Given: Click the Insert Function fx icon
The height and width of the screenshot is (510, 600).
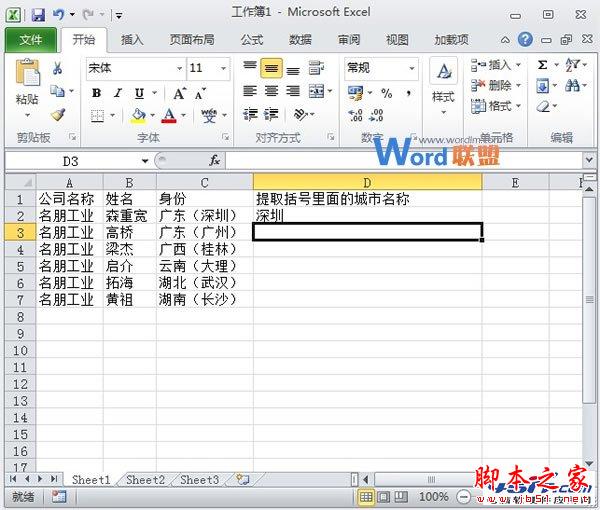Looking at the screenshot, I should (214, 161).
